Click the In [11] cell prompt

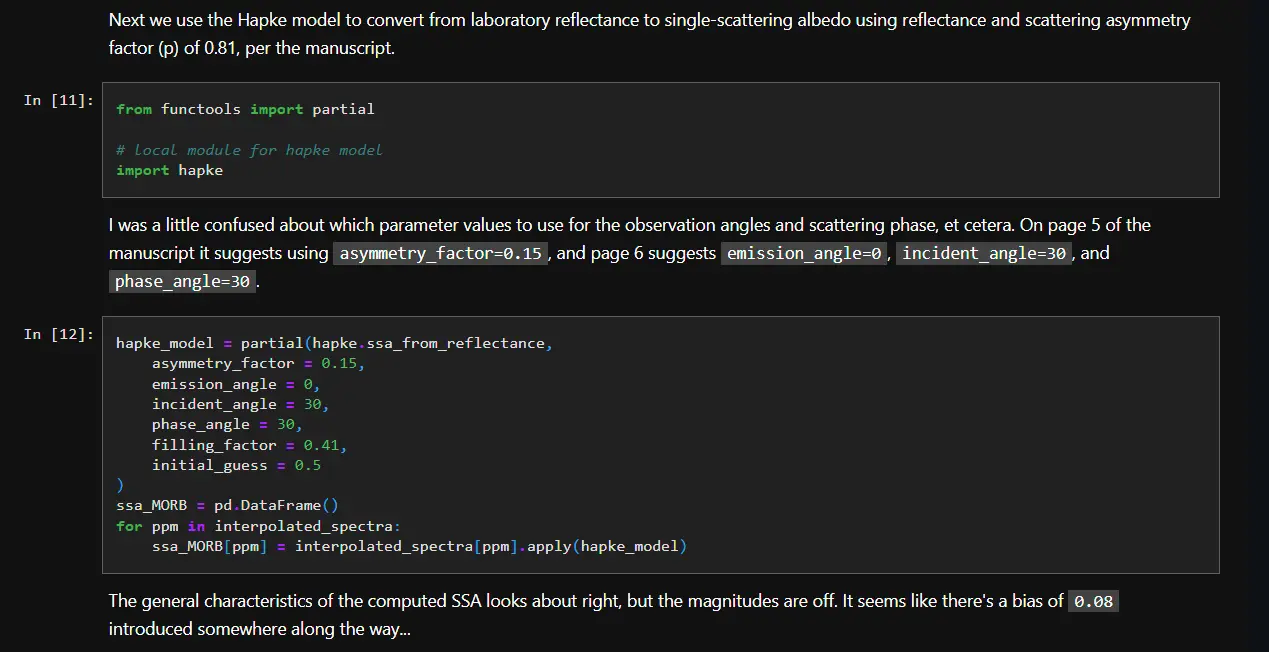[x=59, y=100]
